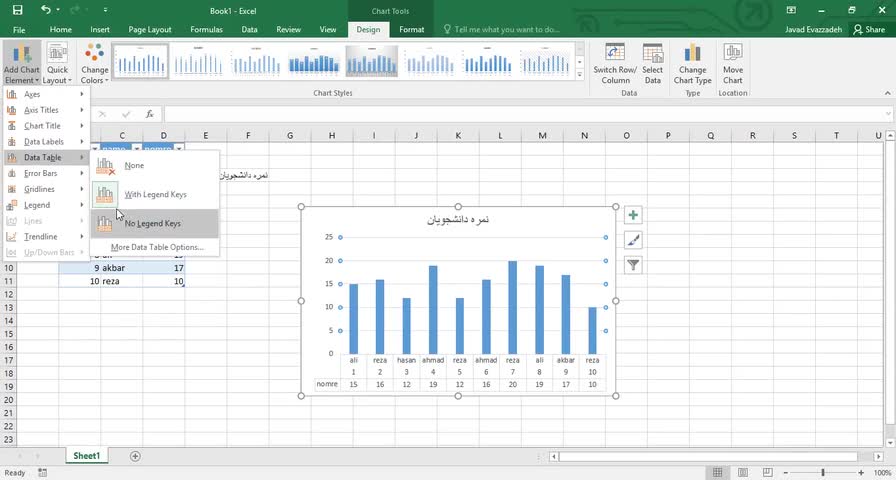
Task: Open the File menu
Action: tap(19, 30)
